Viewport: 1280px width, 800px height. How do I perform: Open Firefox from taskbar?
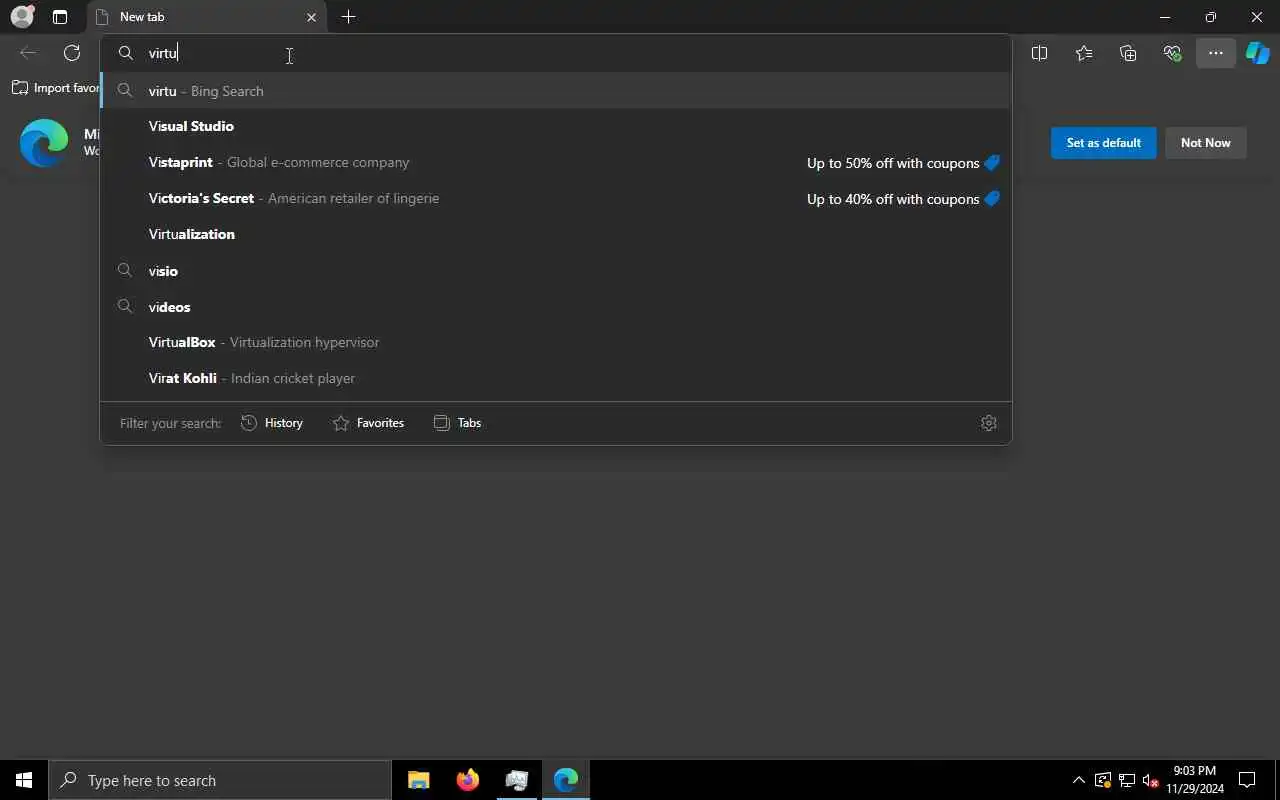coord(468,780)
